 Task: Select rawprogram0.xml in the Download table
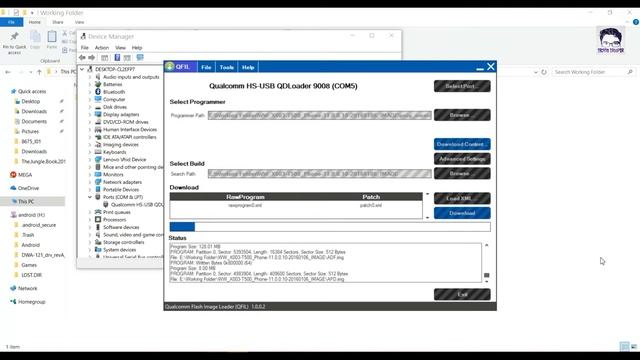coord(245,205)
